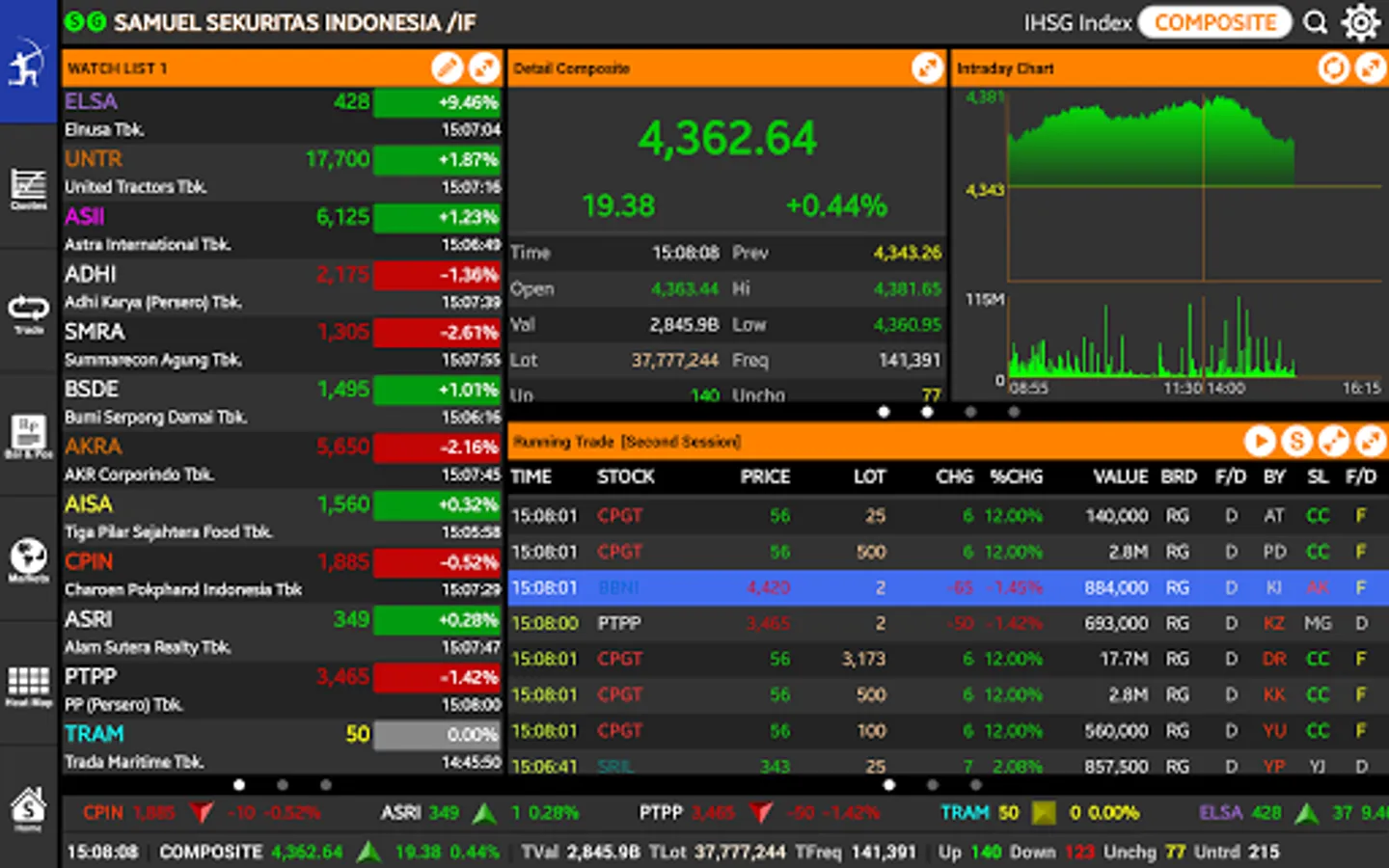The width and height of the screenshot is (1389, 868).
Task: Select the first page dot under Detail Composite
Action: [884, 412]
